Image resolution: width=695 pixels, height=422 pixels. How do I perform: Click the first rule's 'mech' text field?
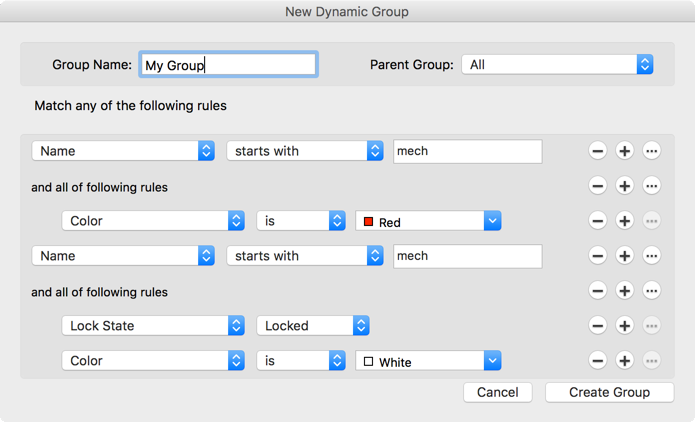[467, 151]
